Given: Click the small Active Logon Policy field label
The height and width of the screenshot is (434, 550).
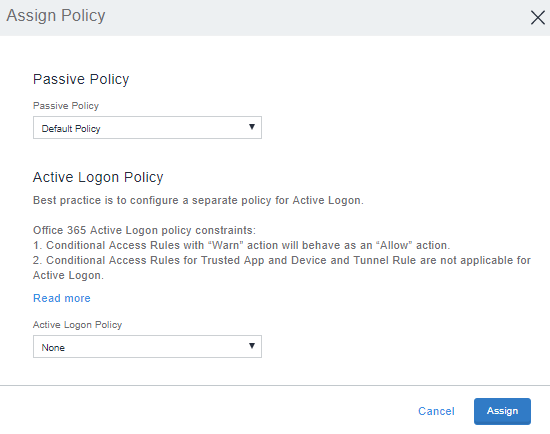Looking at the screenshot, I should tap(78, 325).
